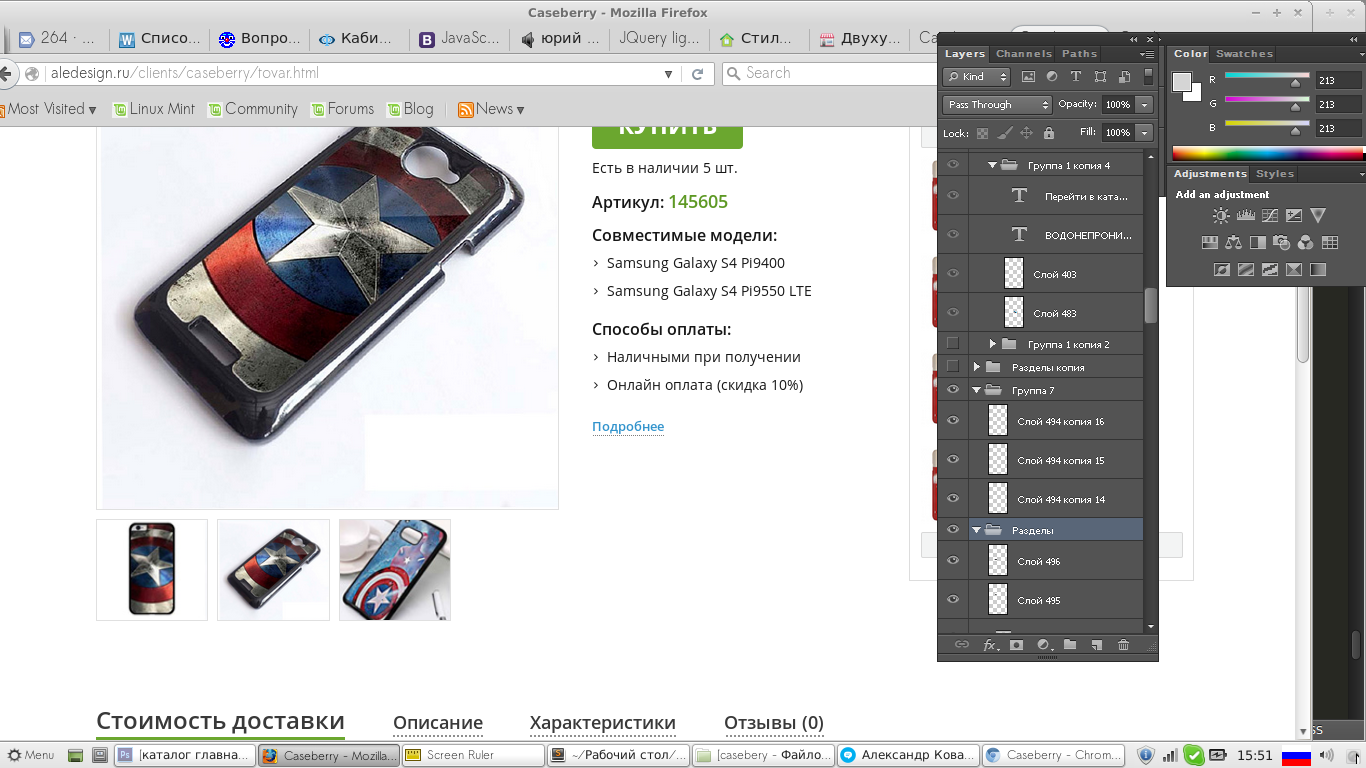Add a Channel Mixer adjustment

tap(1305, 242)
